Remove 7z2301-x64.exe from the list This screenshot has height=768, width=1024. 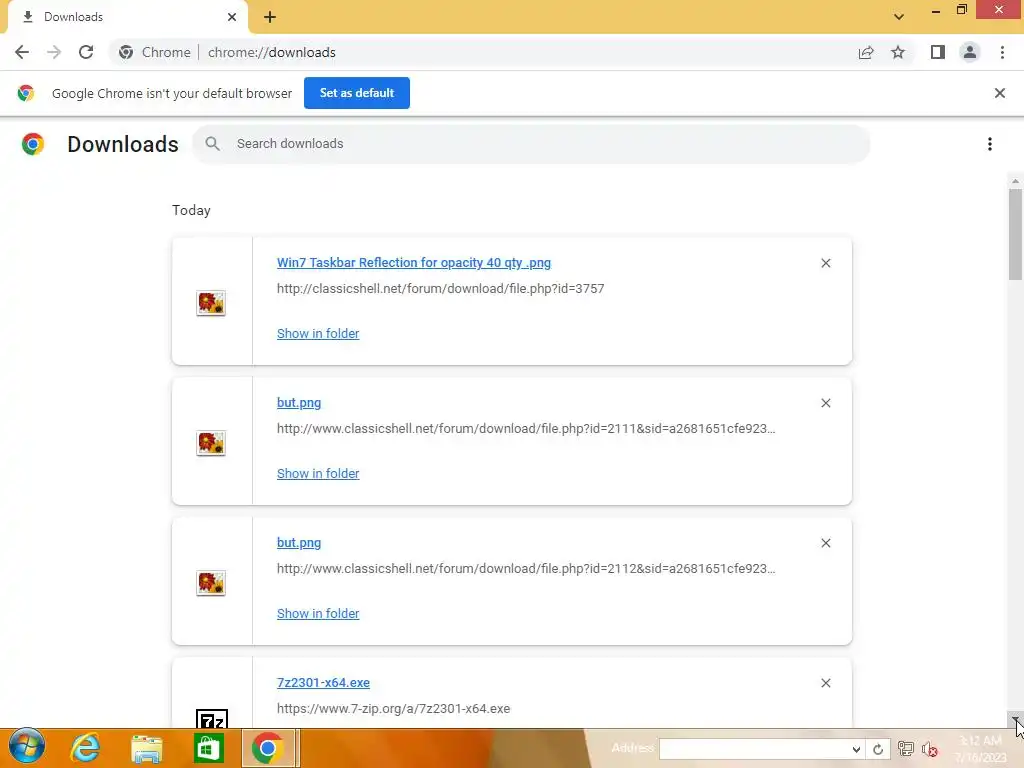(x=825, y=682)
